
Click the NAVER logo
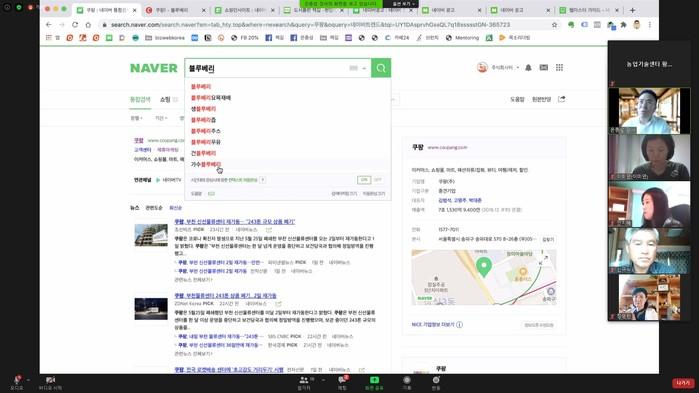[x=154, y=68]
